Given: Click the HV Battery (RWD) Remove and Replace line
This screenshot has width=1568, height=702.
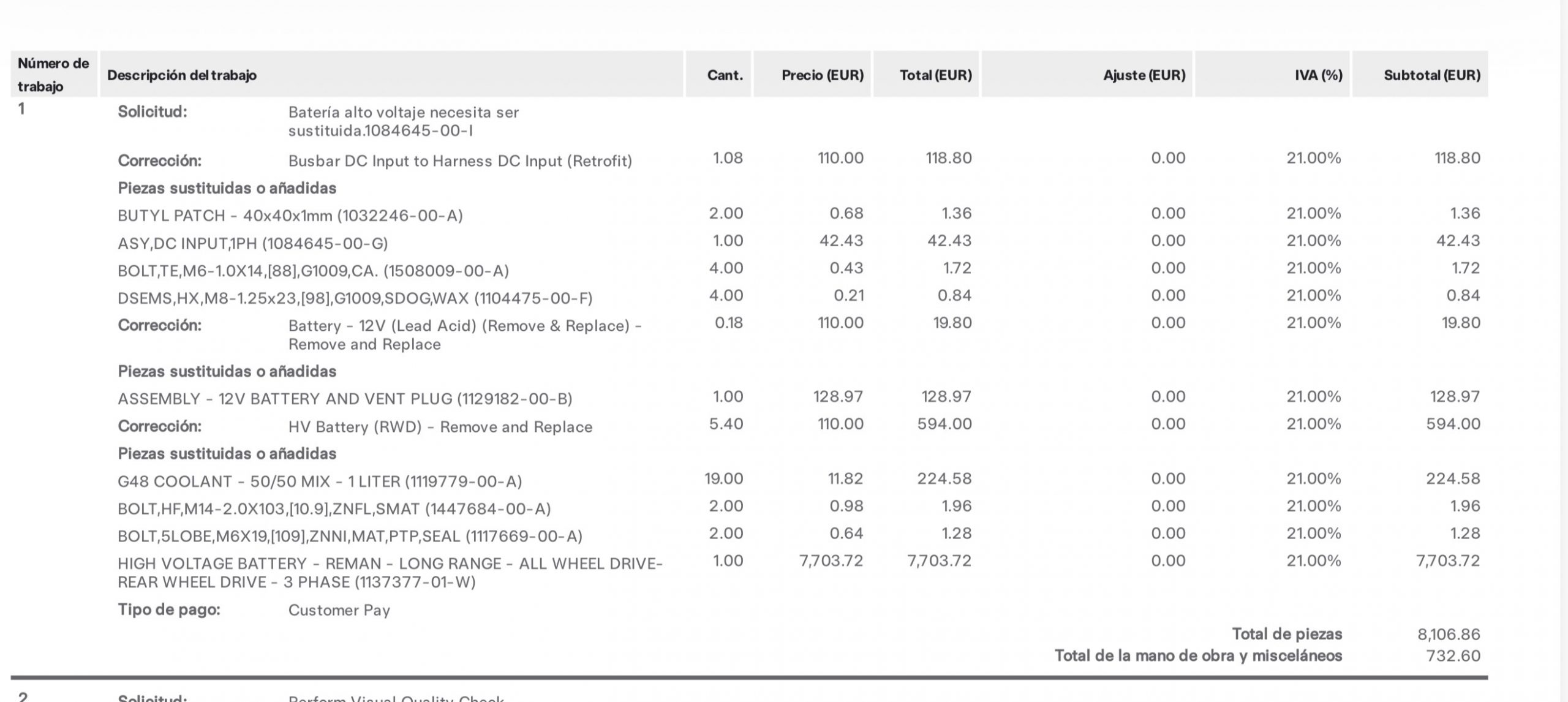Looking at the screenshot, I should (440, 427).
